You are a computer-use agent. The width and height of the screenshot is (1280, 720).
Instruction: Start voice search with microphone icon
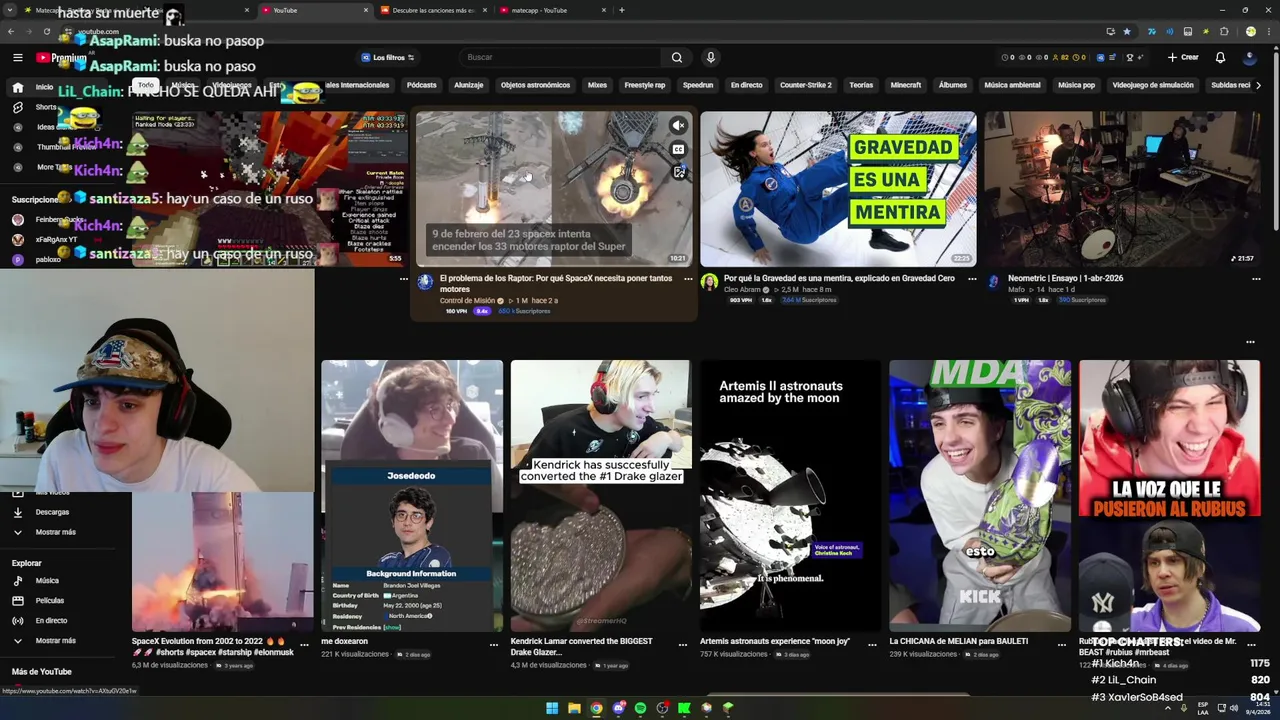(710, 57)
